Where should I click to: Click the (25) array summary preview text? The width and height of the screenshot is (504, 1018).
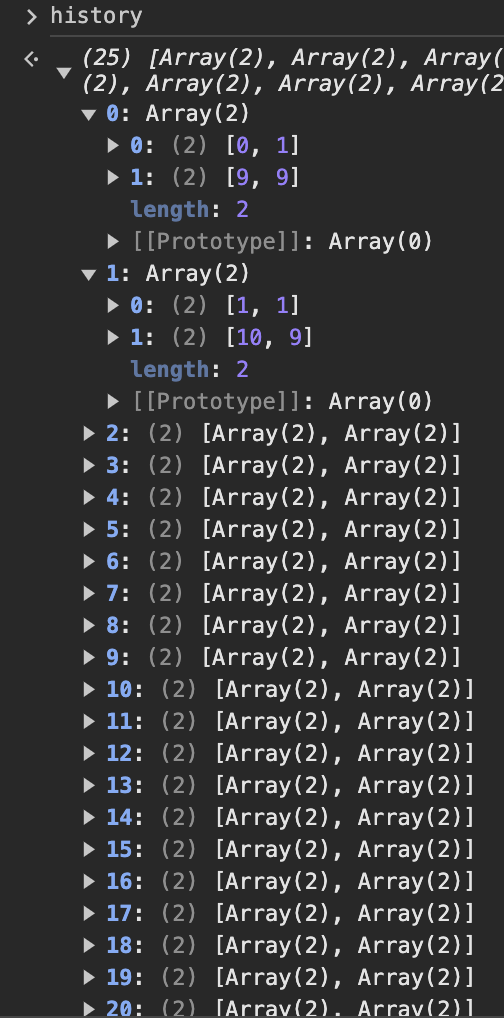coord(292,71)
